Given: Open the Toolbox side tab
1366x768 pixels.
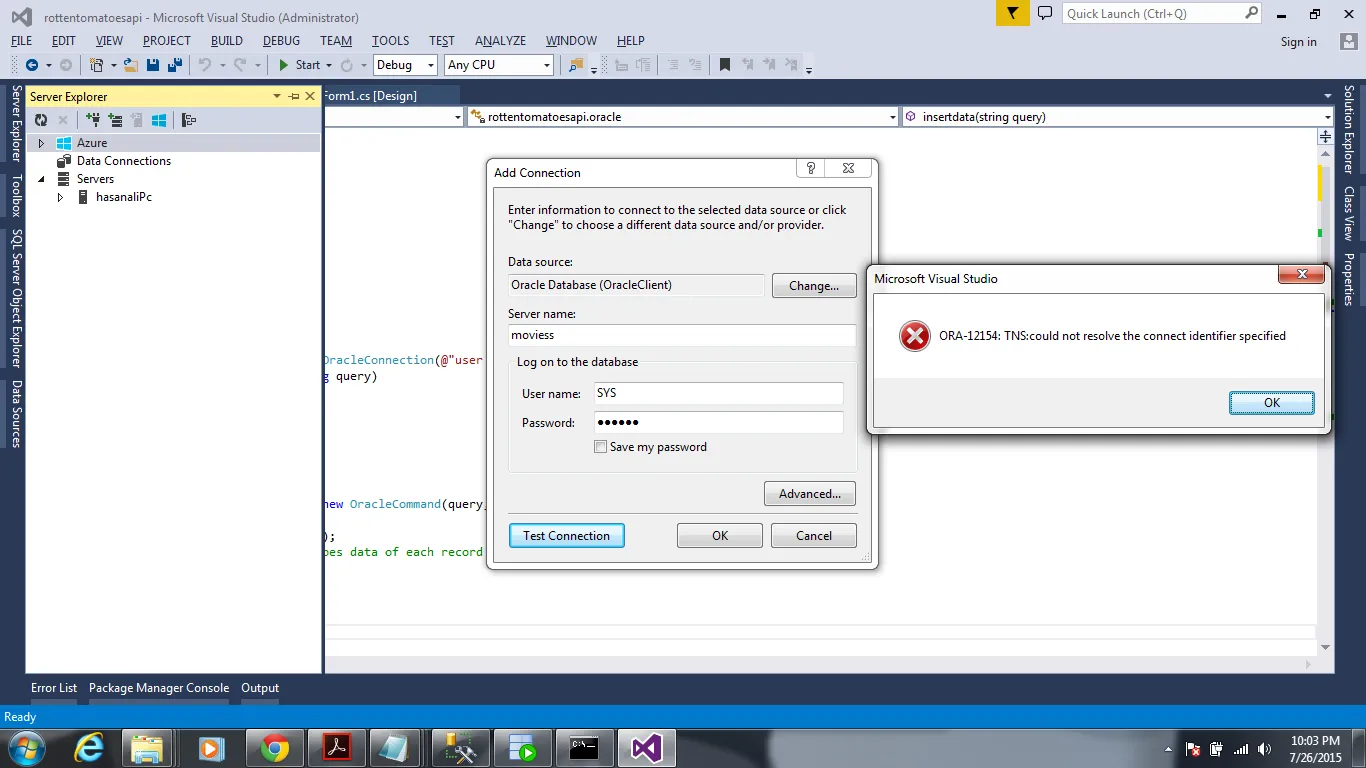Looking at the screenshot, I should [16, 196].
